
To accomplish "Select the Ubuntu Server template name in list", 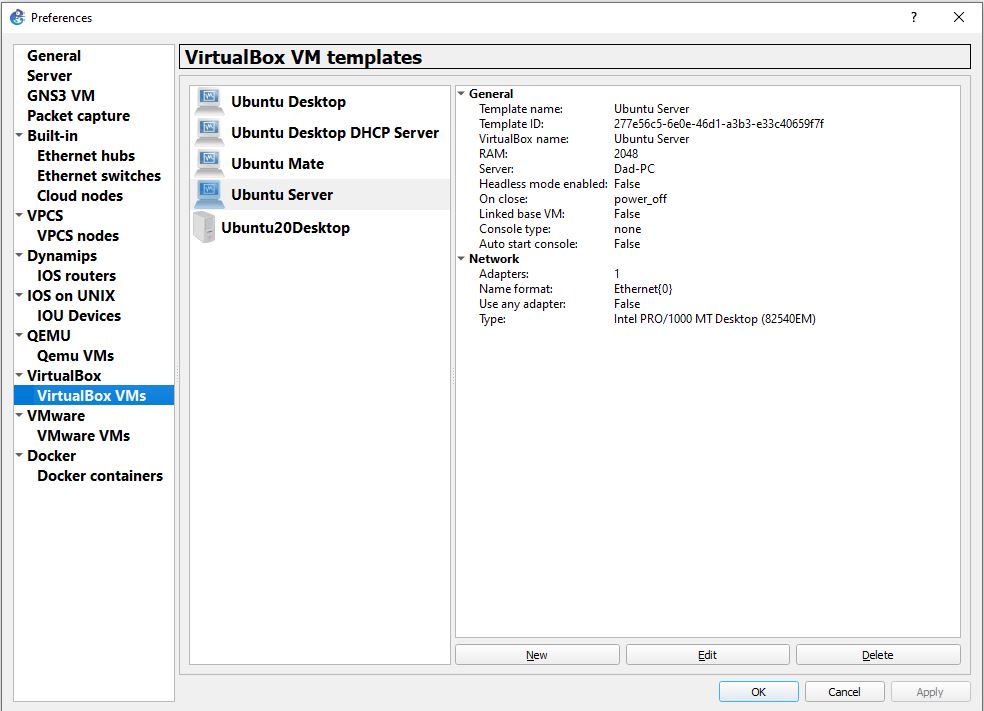I will [x=282, y=195].
